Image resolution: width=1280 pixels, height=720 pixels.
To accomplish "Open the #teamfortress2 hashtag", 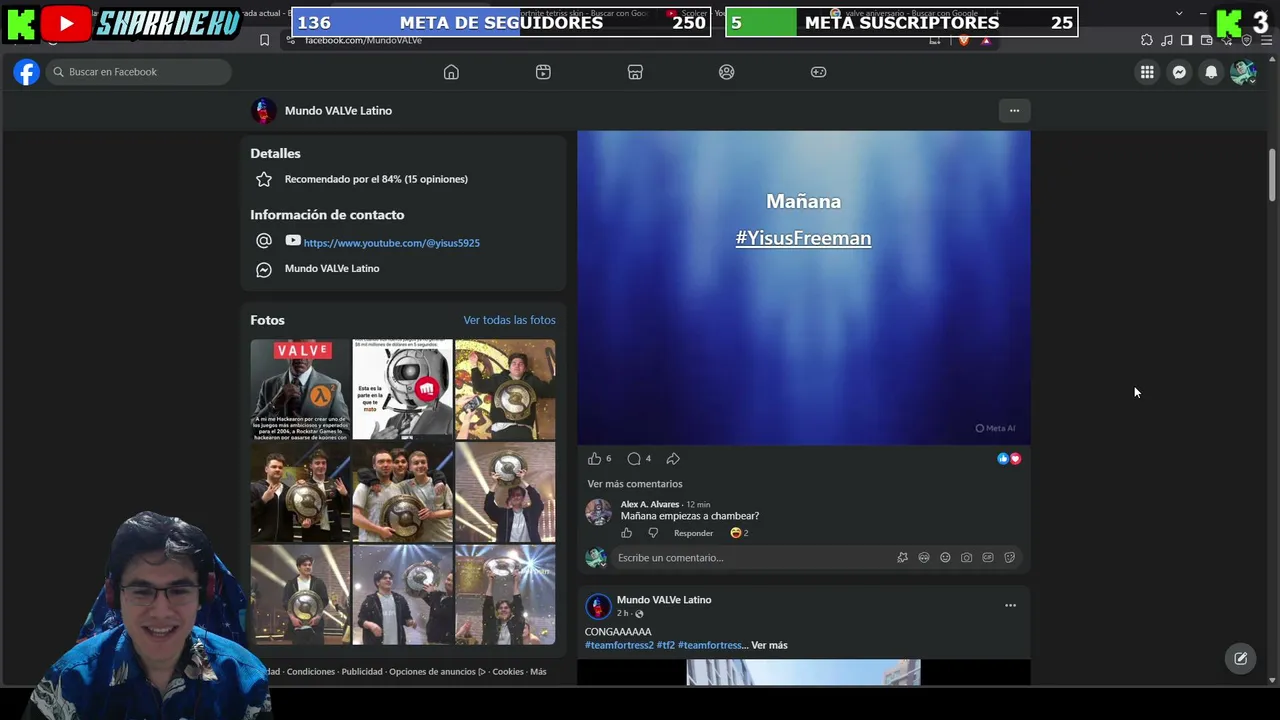I will [x=619, y=645].
